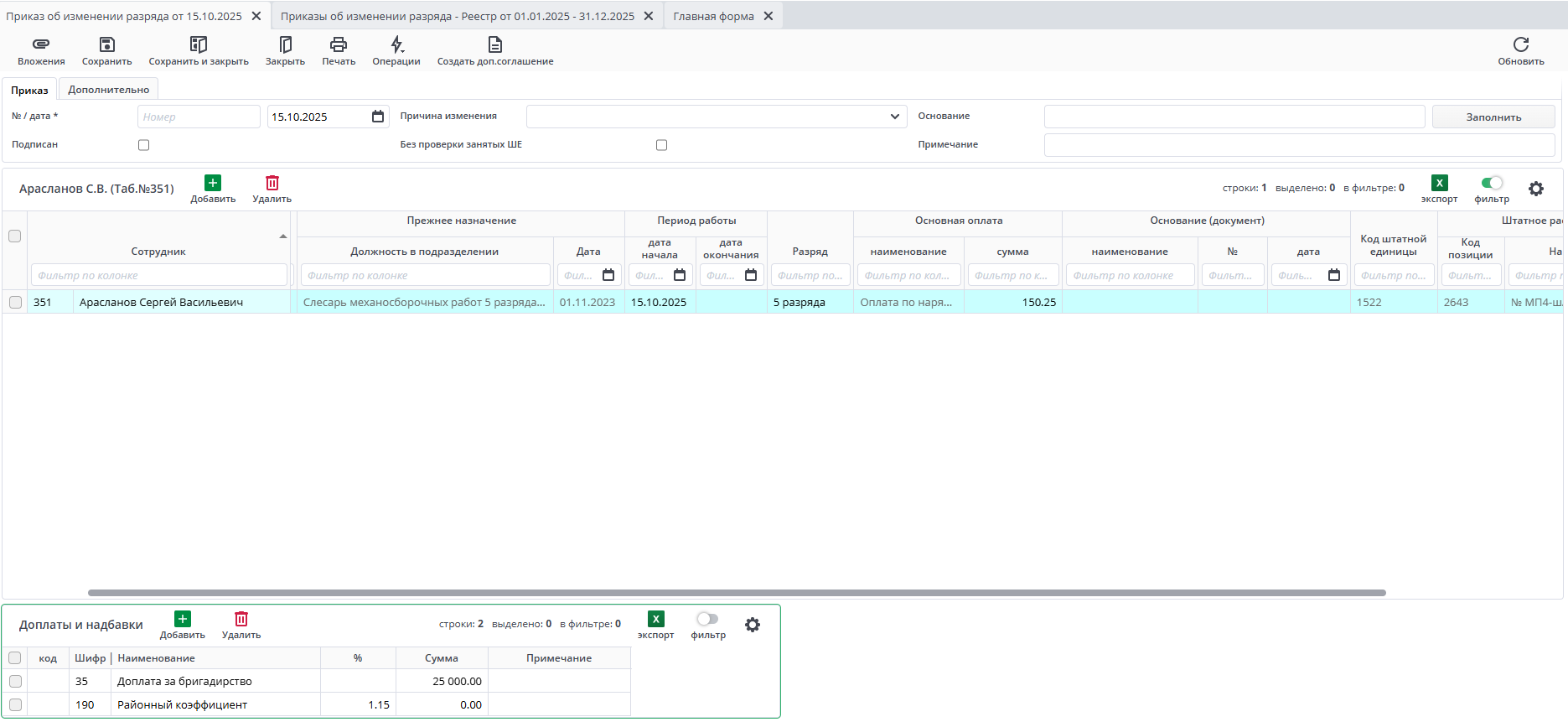Switch to the Главная форма tab
The height and width of the screenshot is (722, 1568).
click(713, 16)
